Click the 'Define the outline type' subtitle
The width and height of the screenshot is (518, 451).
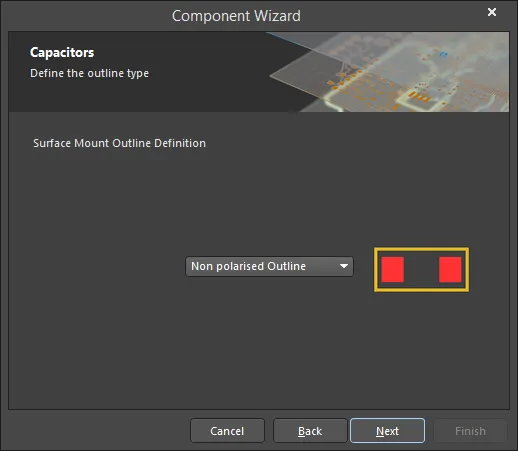[x=89, y=73]
